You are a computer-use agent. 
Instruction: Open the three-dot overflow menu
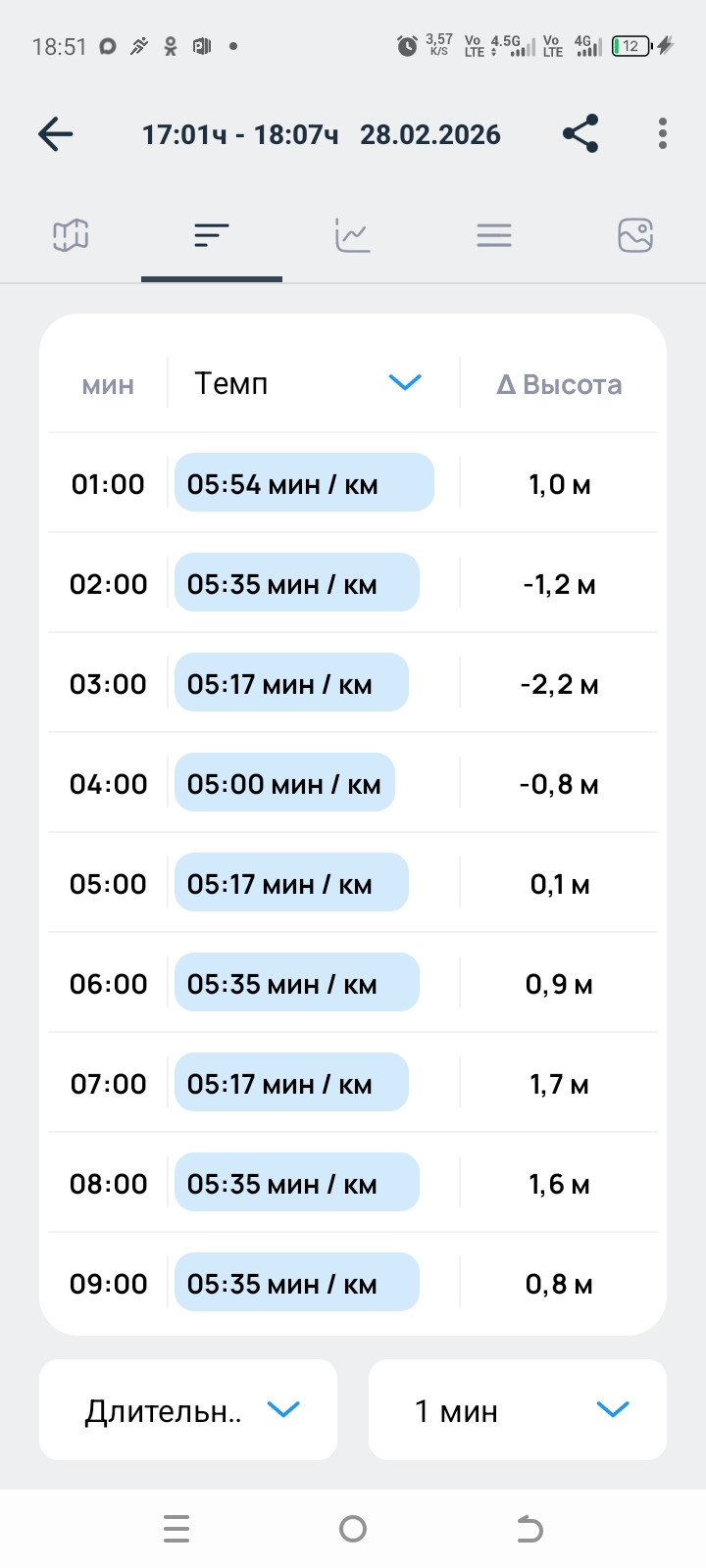click(663, 134)
